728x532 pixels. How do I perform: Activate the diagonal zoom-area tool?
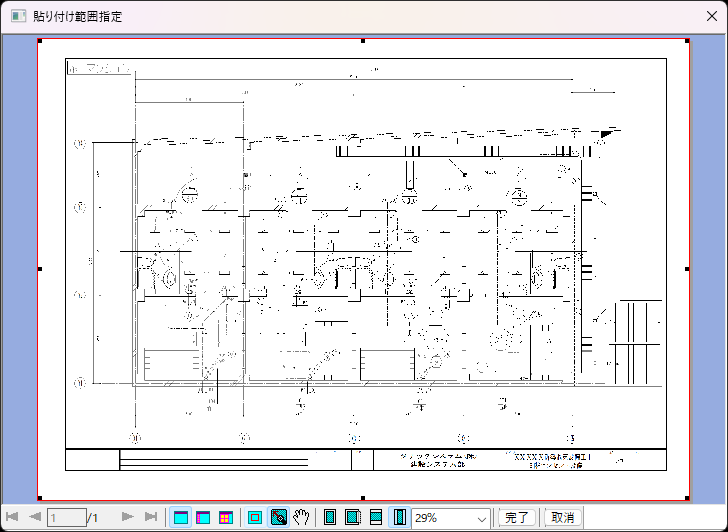pos(279,517)
